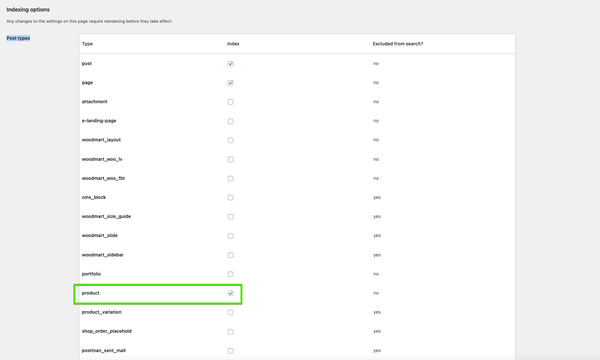Check the woodmart_woo_fbt Index box
600x360 pixels.
click(230, 179)
